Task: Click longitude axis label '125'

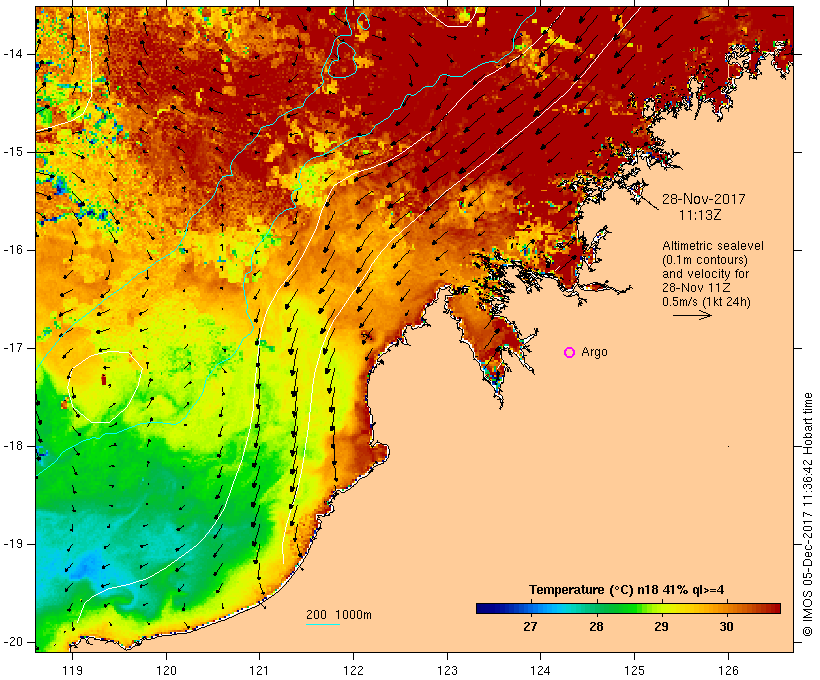Action: click(634, 670)
